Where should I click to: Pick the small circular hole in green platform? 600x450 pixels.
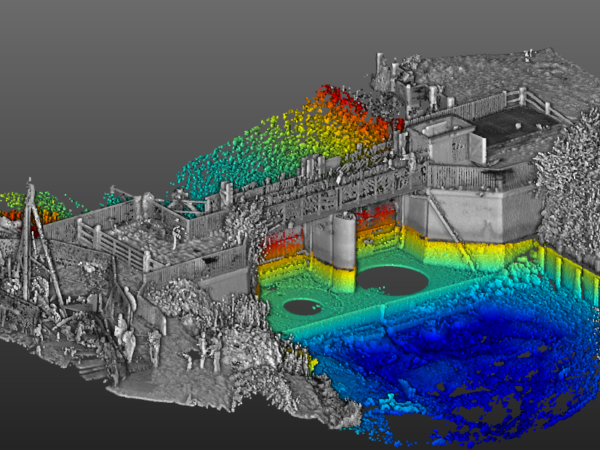[303, 308]
